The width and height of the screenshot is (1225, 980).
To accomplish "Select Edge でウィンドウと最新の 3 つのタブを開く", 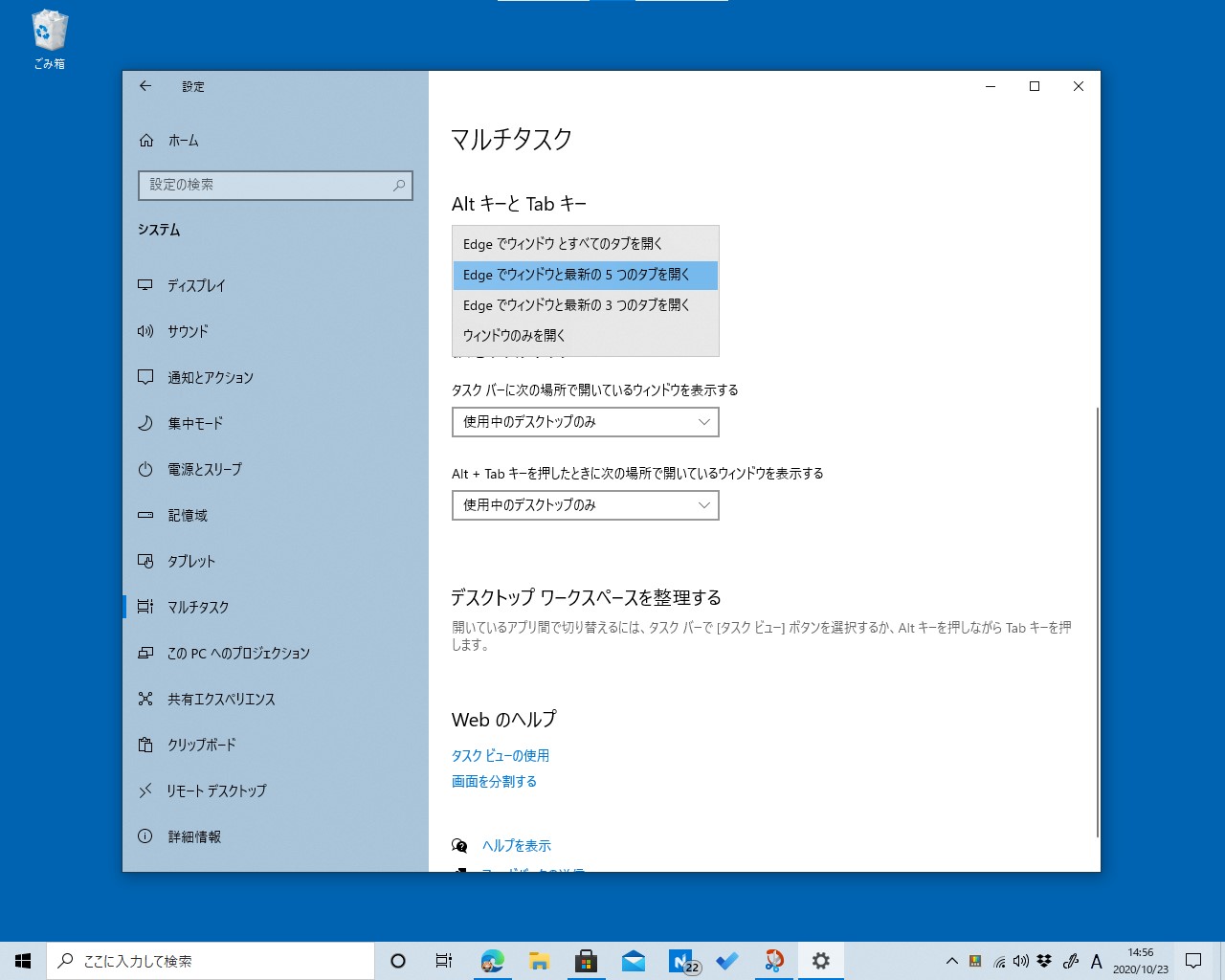I will coord(577,304).
